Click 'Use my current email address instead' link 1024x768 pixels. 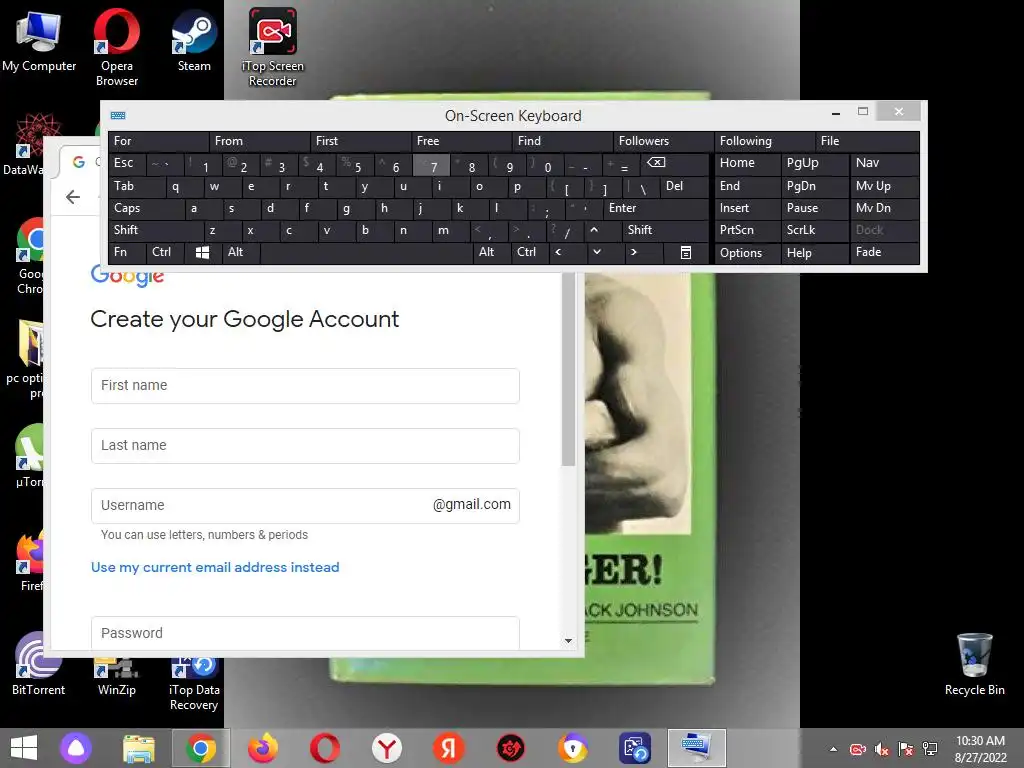coord(215,568)
